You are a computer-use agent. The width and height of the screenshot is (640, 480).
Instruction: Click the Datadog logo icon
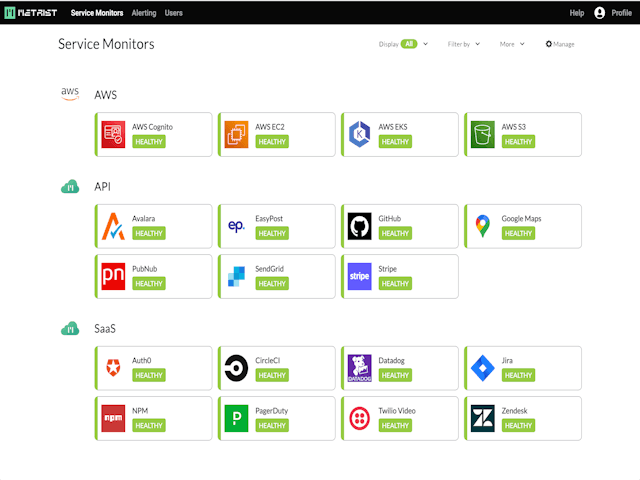pos(360,368)
